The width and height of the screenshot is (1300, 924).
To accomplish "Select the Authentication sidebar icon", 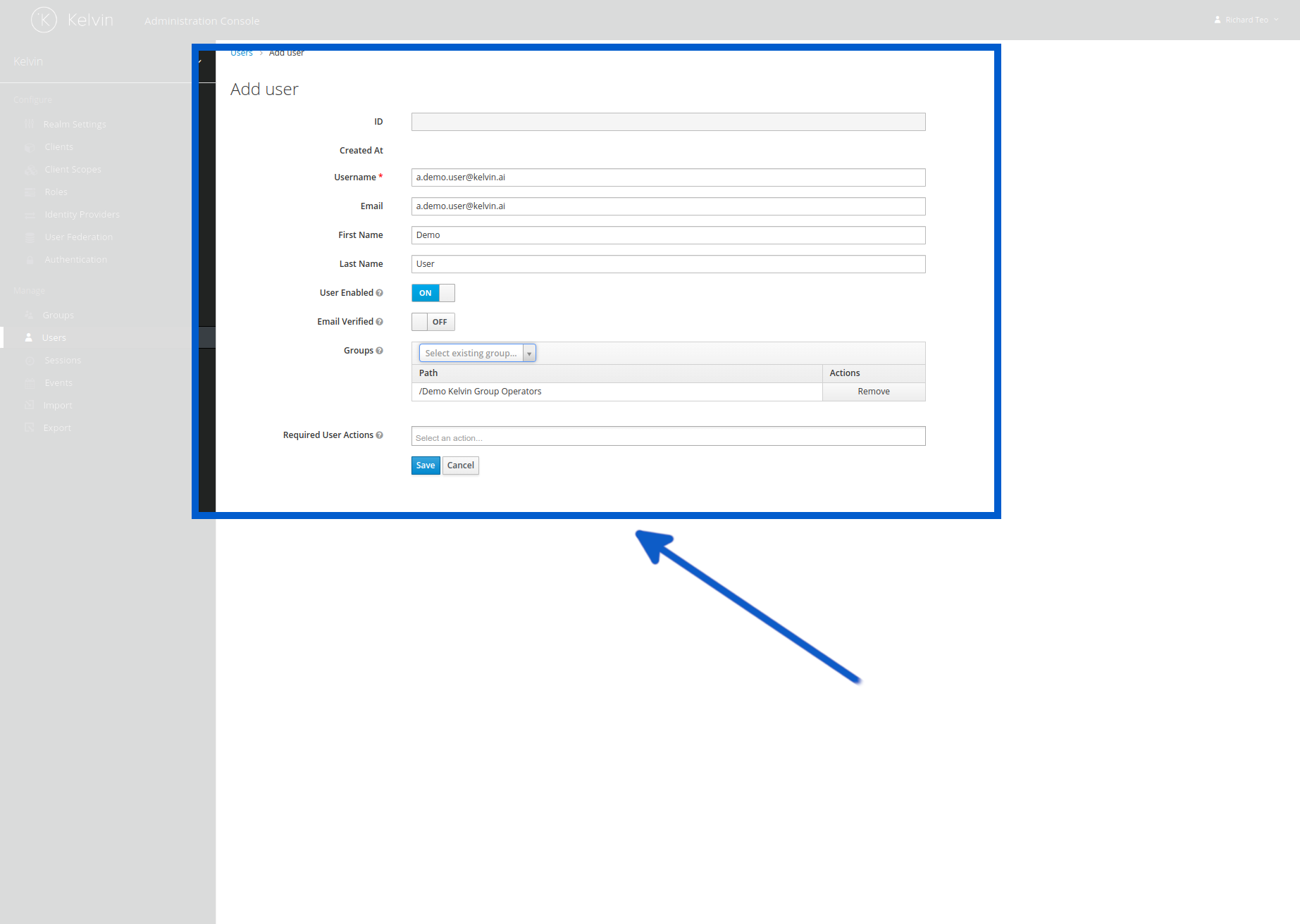I will tap(29, 259).
